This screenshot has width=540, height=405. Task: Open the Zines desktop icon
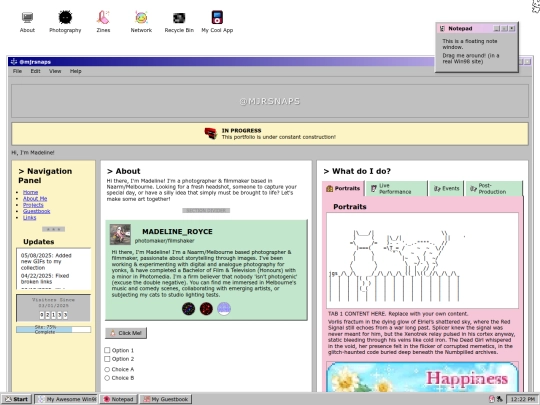103,22
